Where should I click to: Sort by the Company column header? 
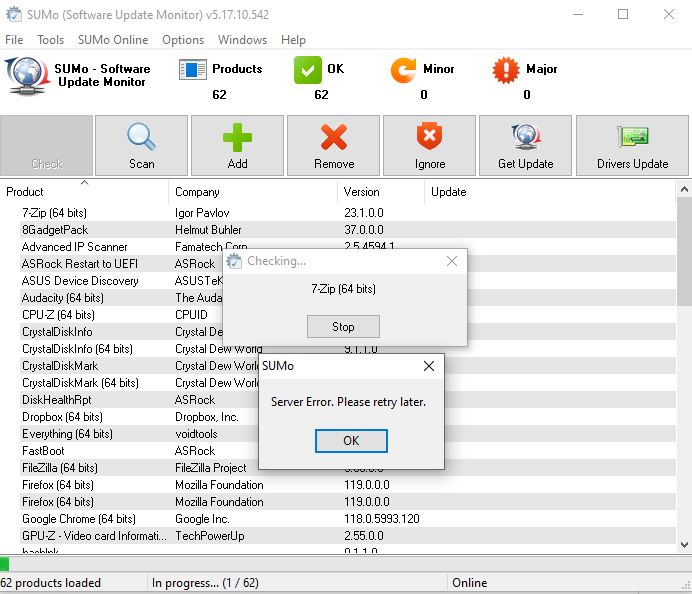click(252, 192)
